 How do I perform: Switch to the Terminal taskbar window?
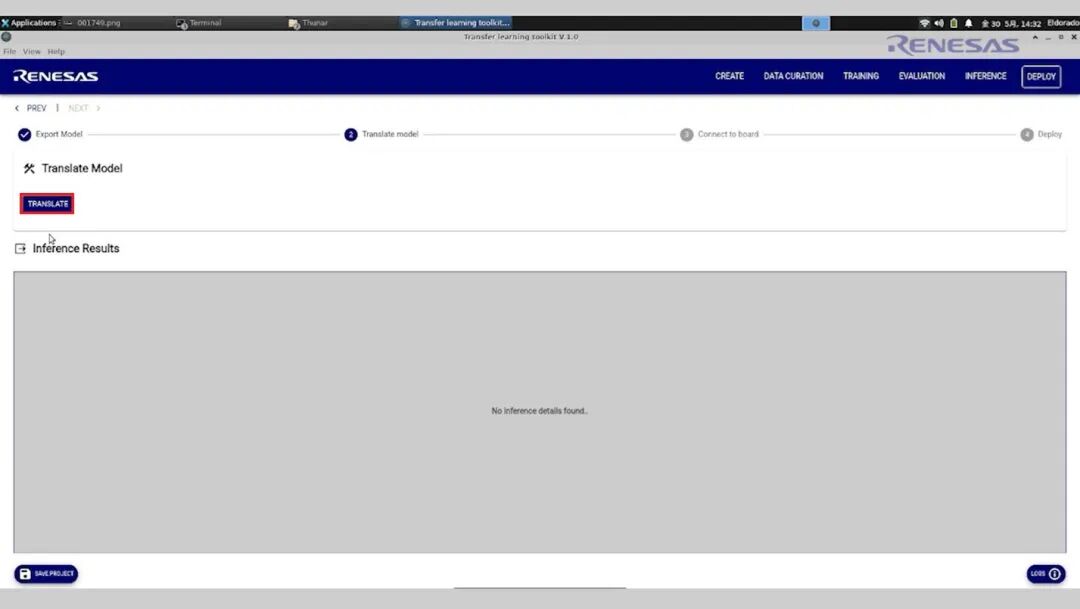(x=199, y=23)
